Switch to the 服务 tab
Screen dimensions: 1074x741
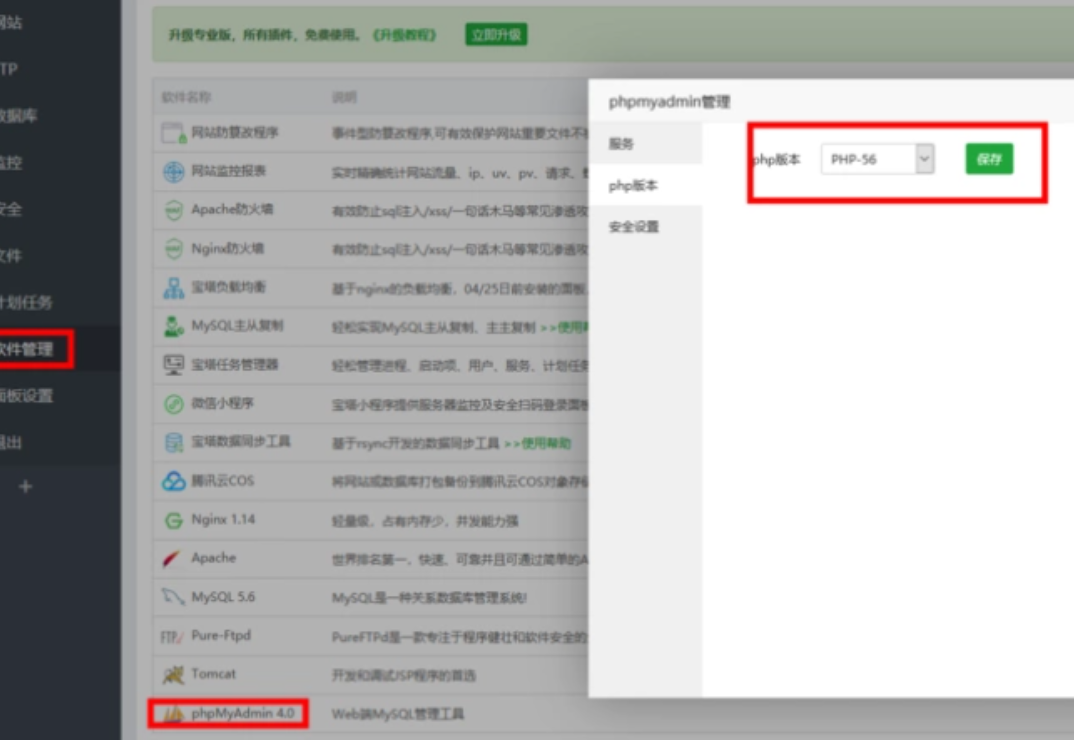pos(622,144)
